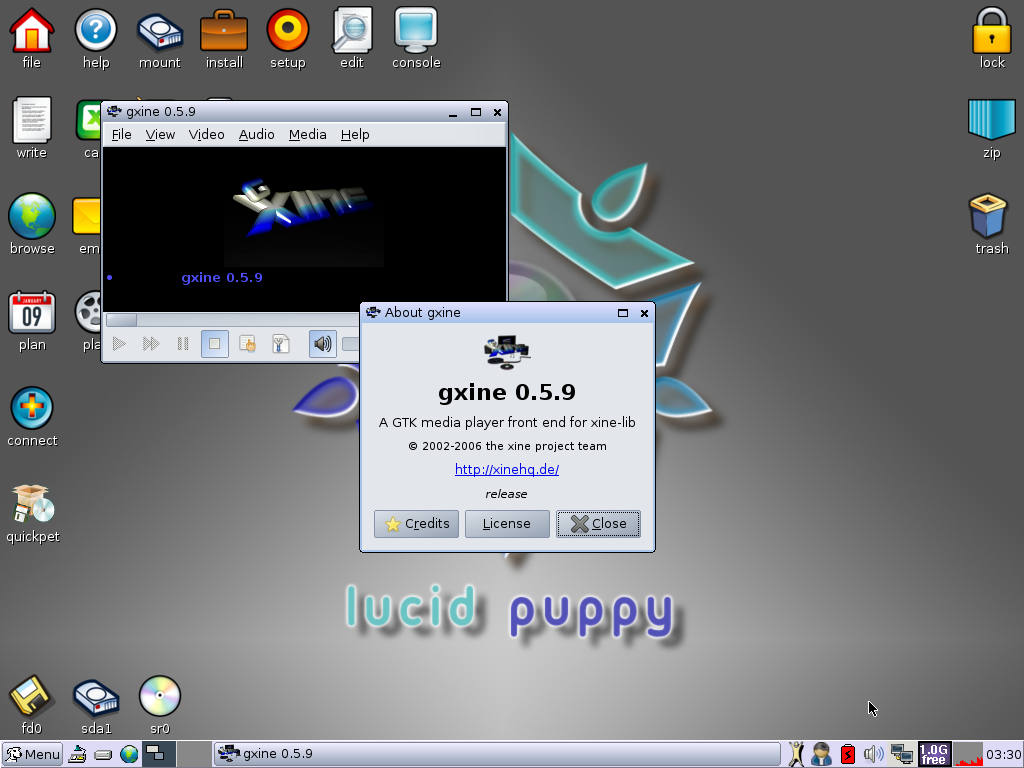Click the 1.0G free storage tray indicator
This screenshot has width=1024, height=768.
[934, 754]
